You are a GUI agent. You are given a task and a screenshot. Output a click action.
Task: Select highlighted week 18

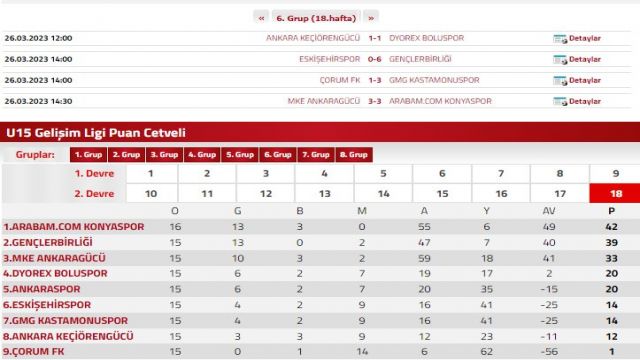pos(615,193)
